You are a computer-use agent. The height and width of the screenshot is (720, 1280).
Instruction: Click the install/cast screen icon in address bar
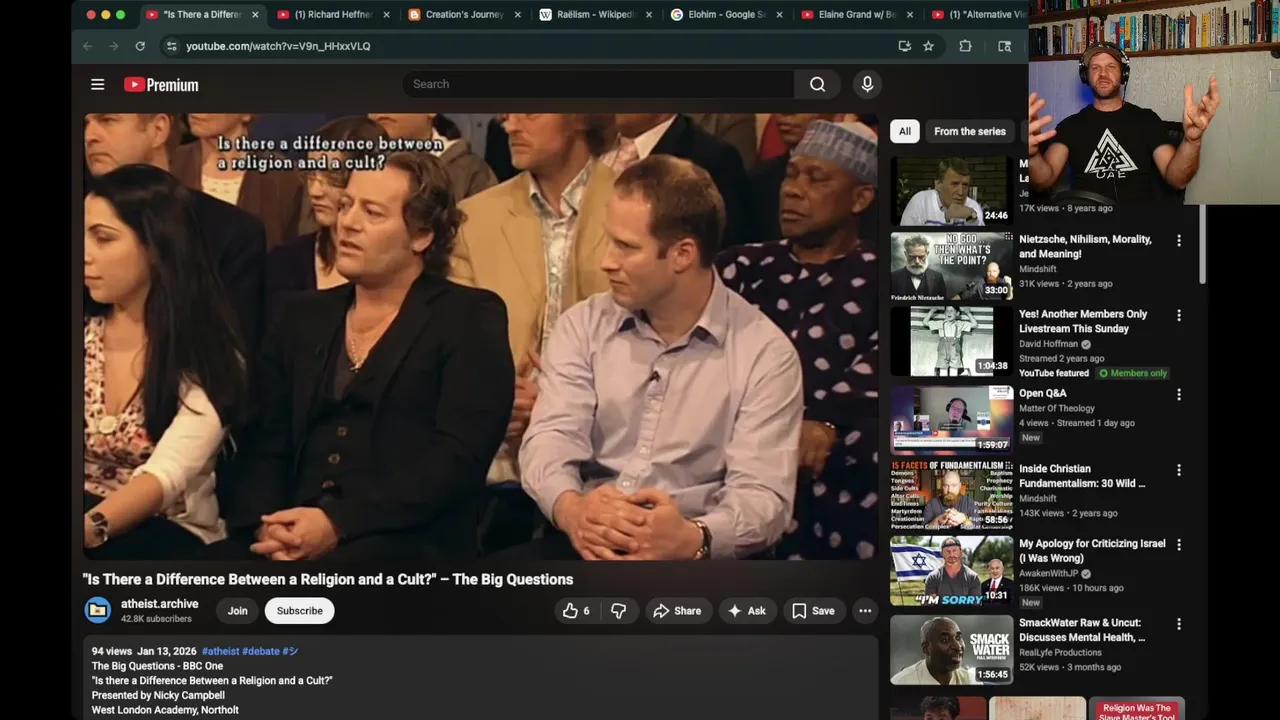click(904, 46)
